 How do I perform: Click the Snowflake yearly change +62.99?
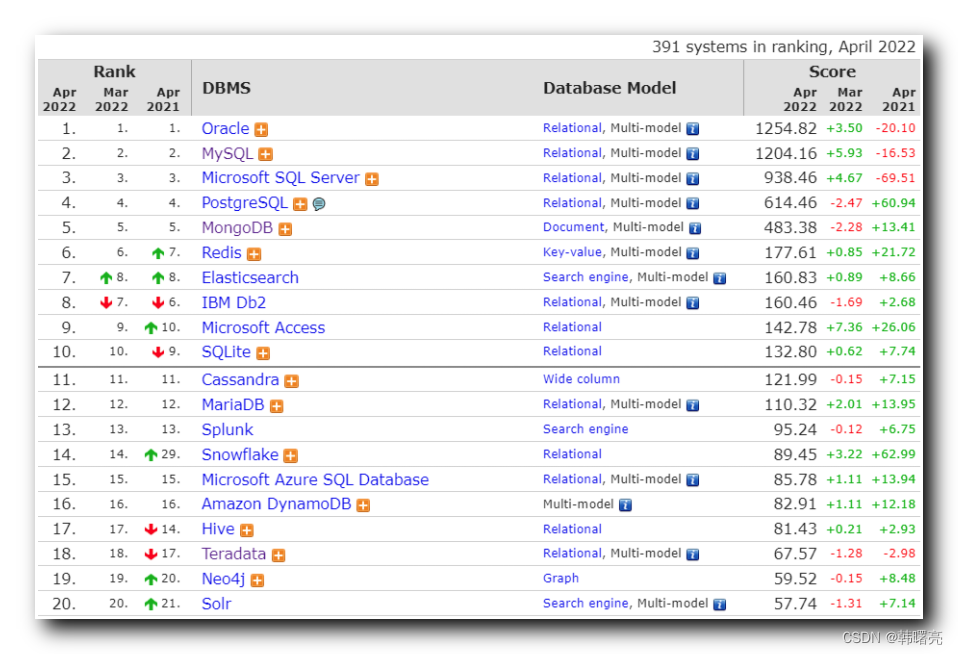(893, 455)
